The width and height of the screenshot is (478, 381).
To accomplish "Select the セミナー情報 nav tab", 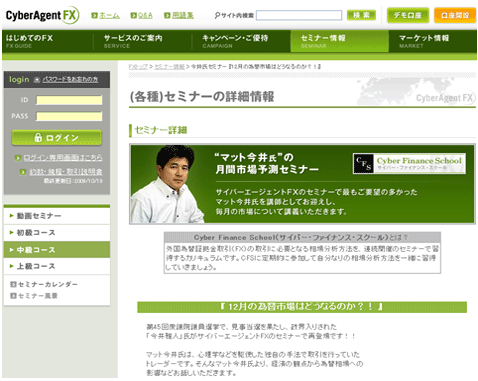I will coord(340,41).
